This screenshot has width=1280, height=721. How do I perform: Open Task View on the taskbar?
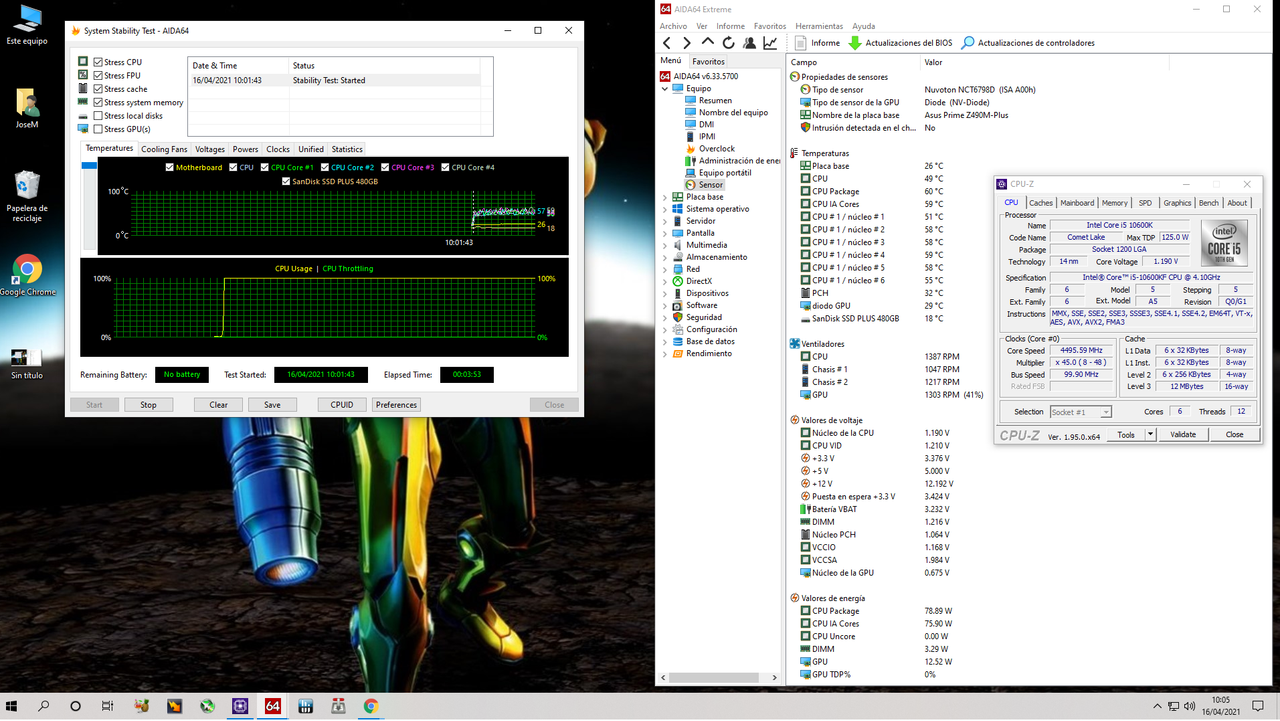point(108,706)
